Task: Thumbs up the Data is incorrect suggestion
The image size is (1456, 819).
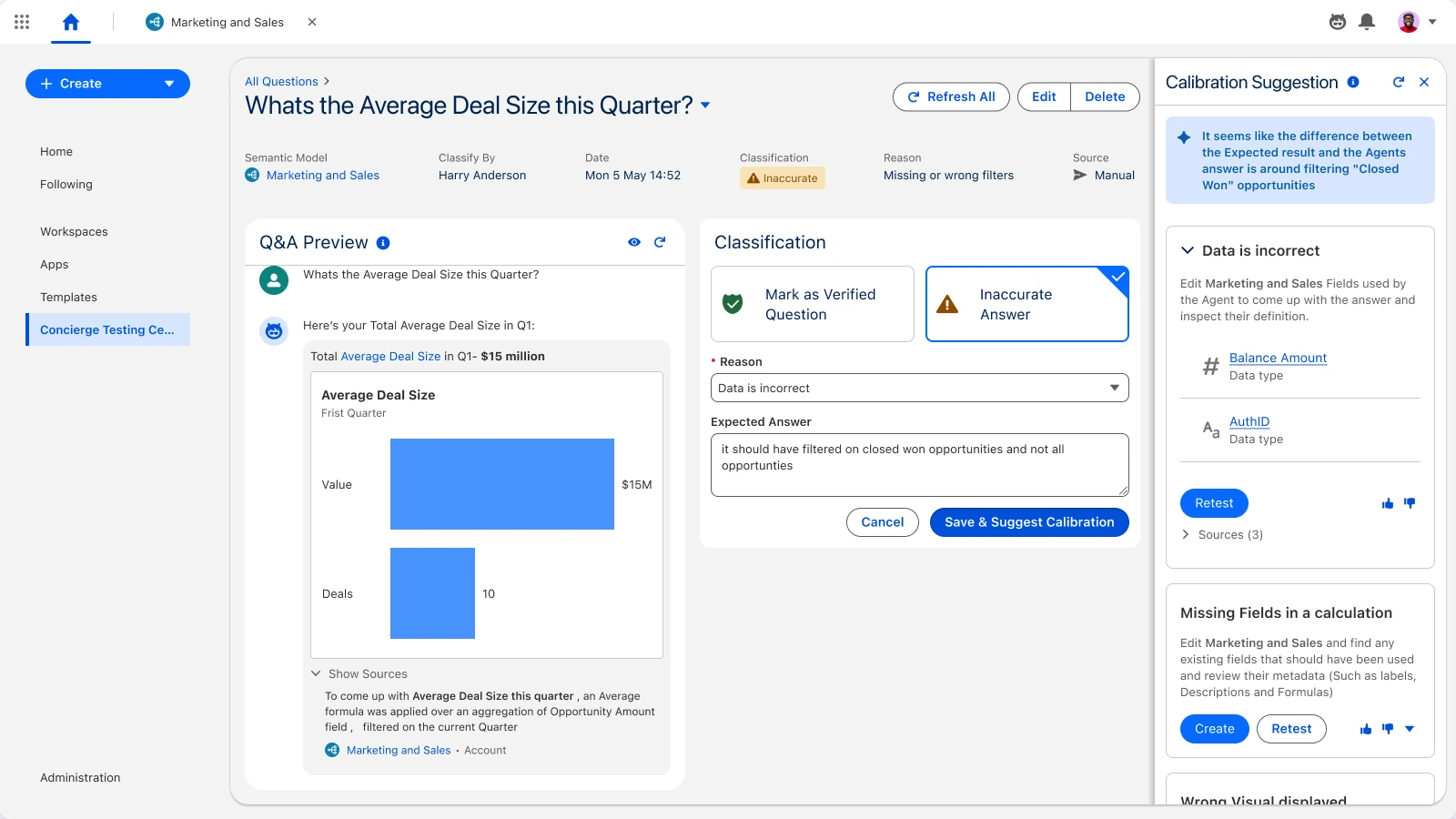Action: (1388, 503)
